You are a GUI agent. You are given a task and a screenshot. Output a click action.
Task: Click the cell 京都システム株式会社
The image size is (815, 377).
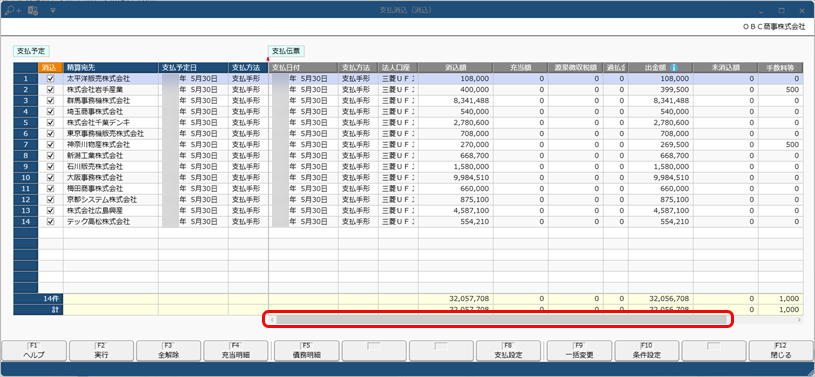point(111,200)
